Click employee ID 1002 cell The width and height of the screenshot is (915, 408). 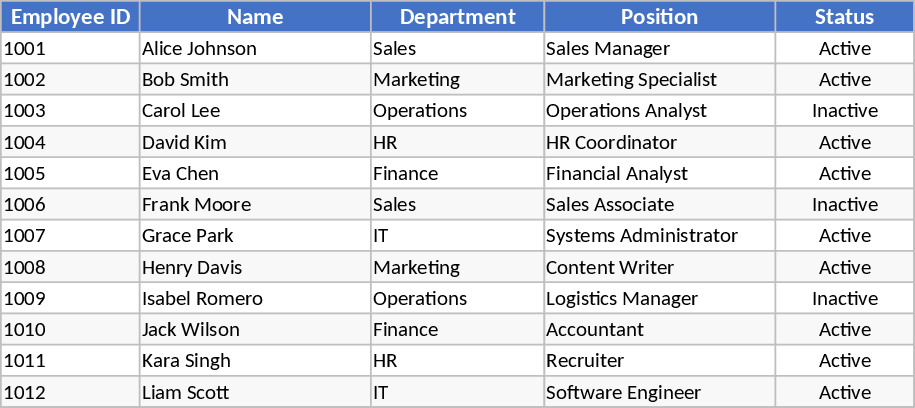(26, 79)
